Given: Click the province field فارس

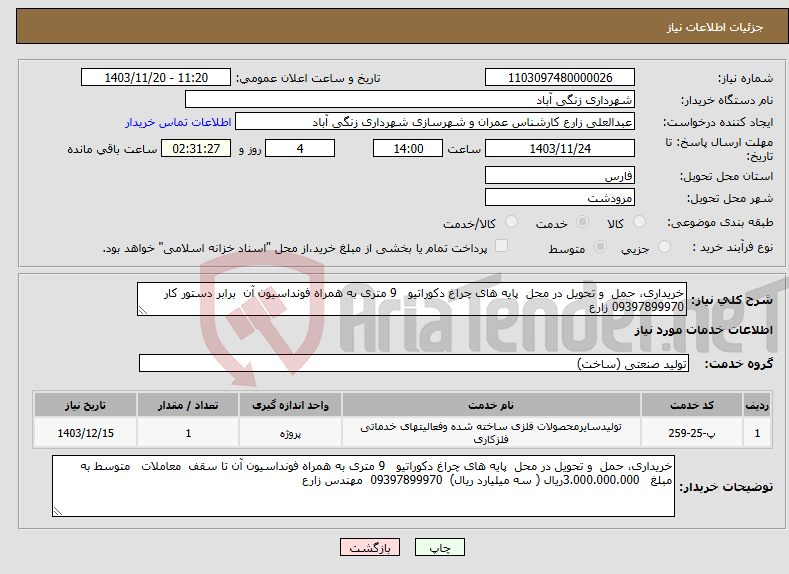Looking at the screenshot, I should tap(560, 176).
